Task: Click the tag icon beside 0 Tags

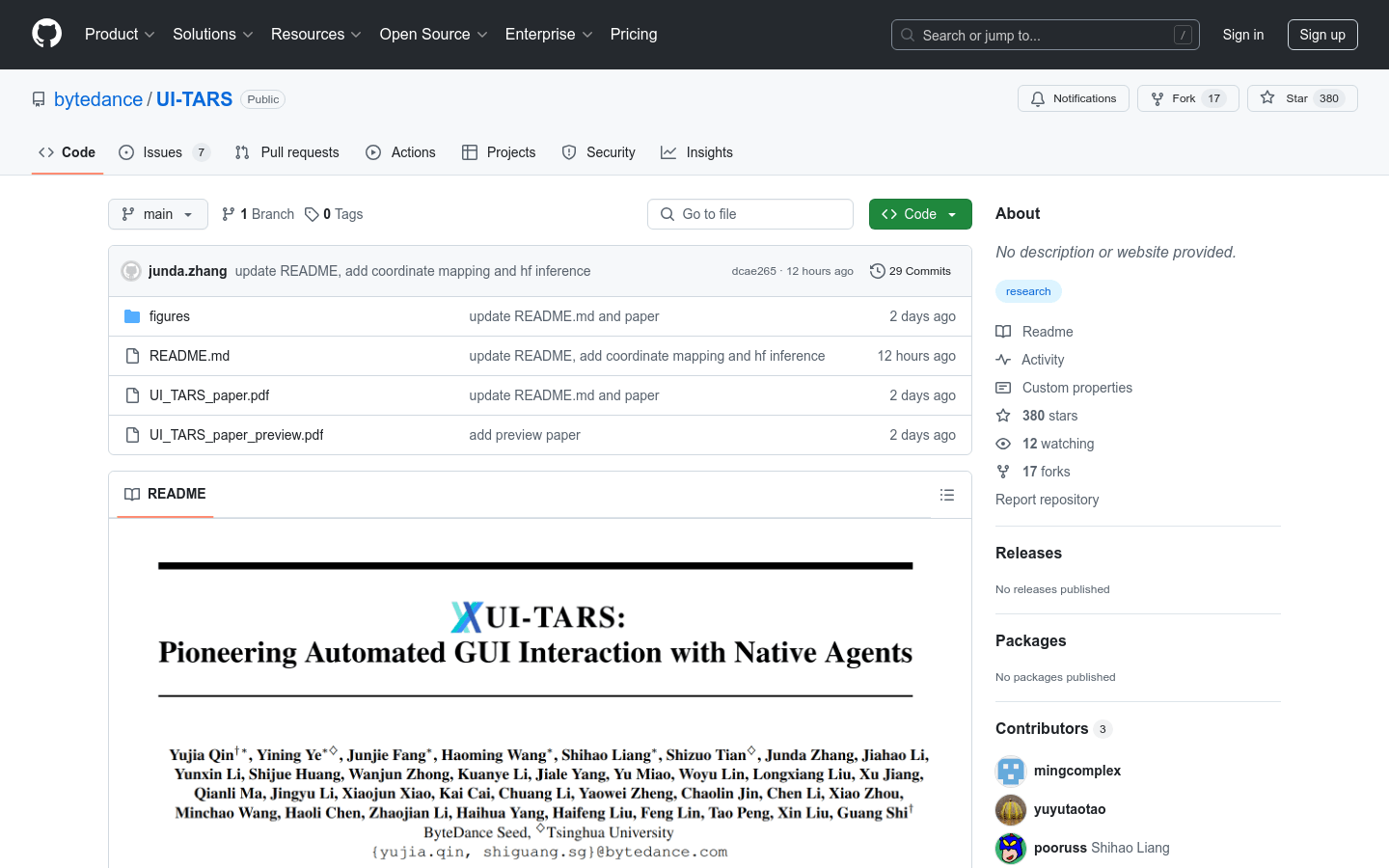Action: (312, 214)
